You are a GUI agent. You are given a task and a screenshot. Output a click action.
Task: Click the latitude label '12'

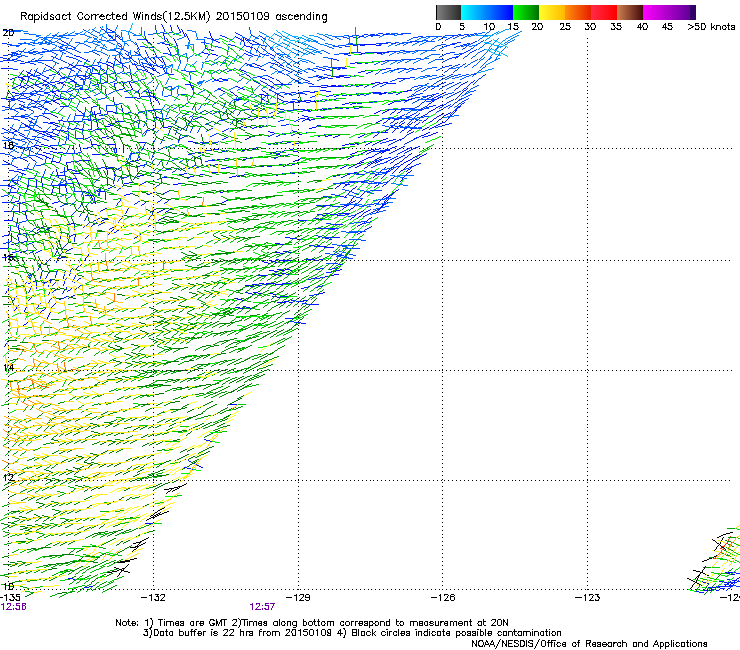(x=8, y=478)
